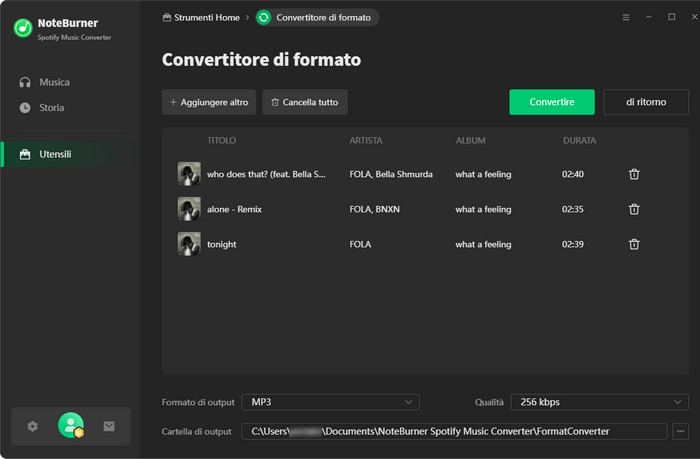The image size is (700, 459).
Task: Open the user account avatar
Action: 71,425
